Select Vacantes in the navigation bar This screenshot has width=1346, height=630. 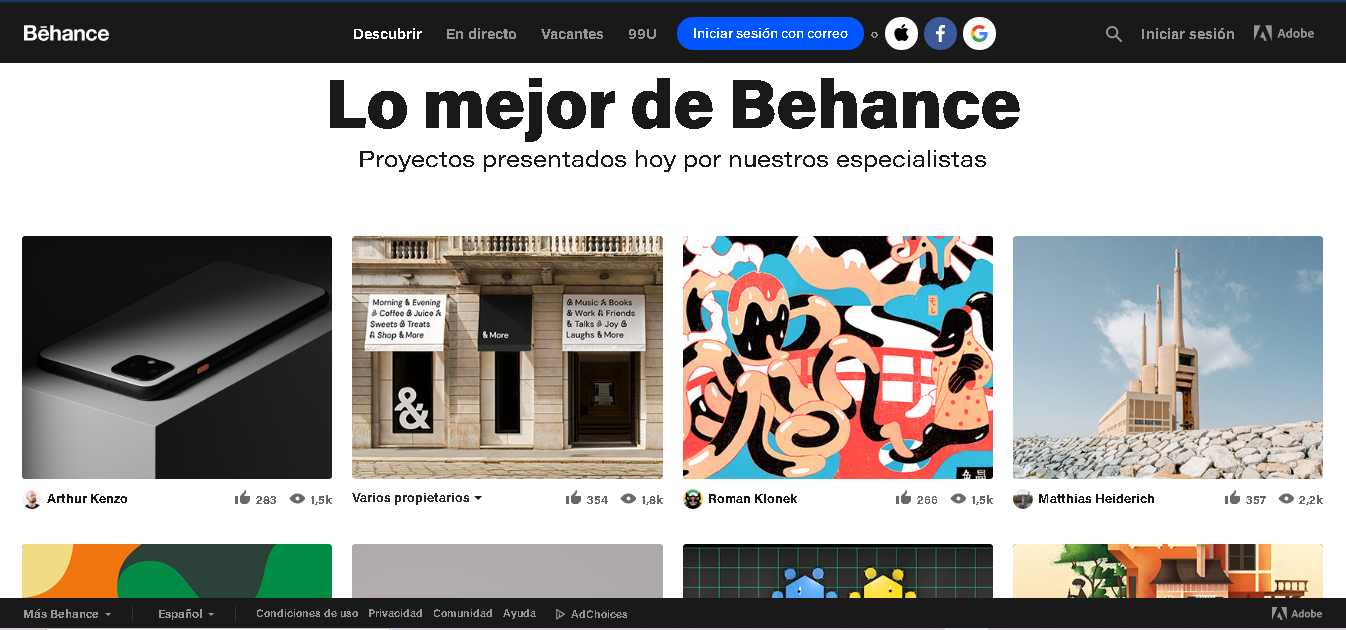pos(572,34)
